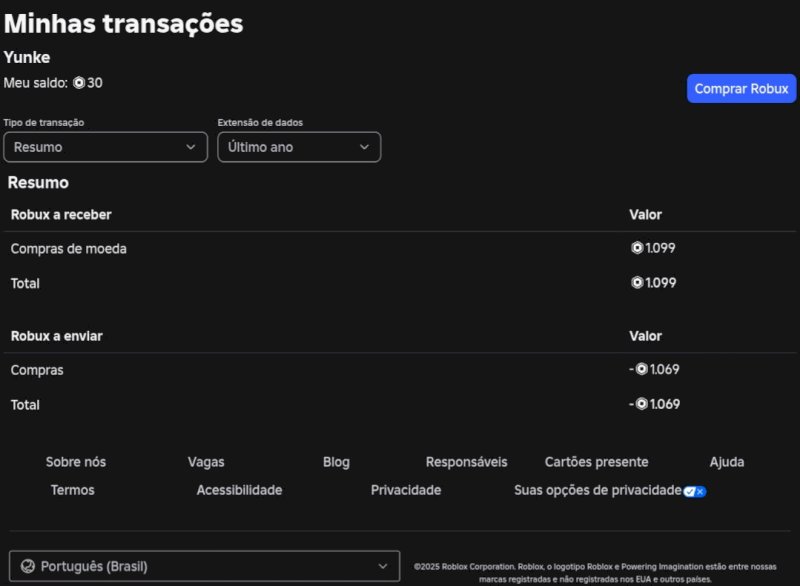Screen dimensions: 800x586
Task: Click the globe icon in language selector
Action: 28,566
